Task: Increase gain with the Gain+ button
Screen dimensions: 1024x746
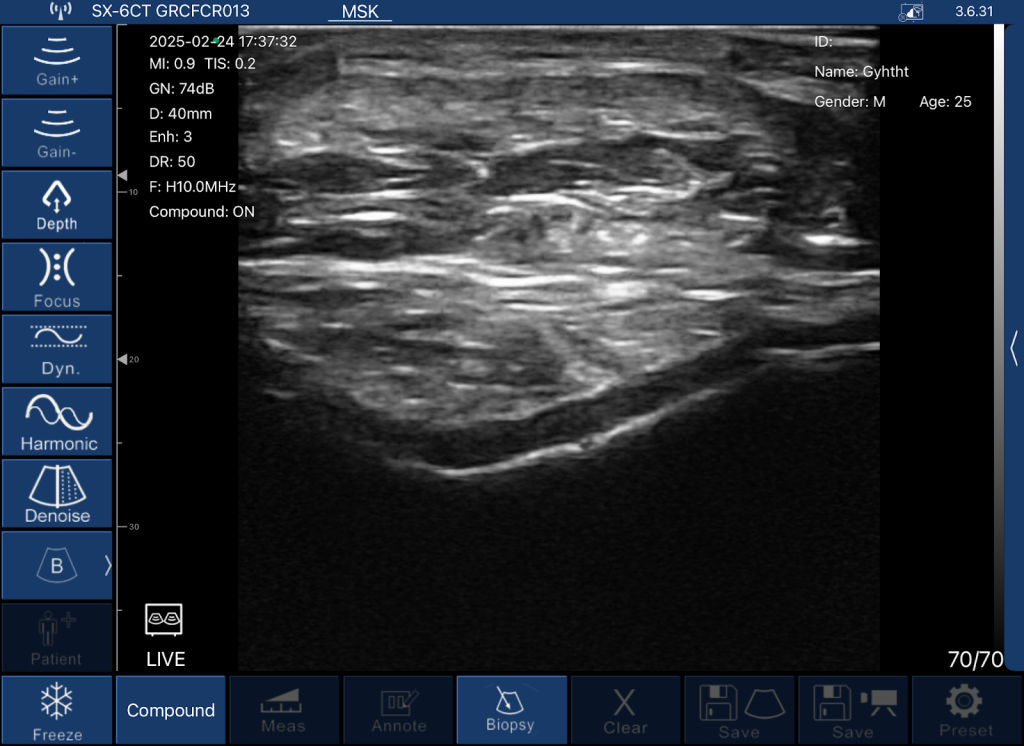Action: pyautogui.click(x=57, y=61)
